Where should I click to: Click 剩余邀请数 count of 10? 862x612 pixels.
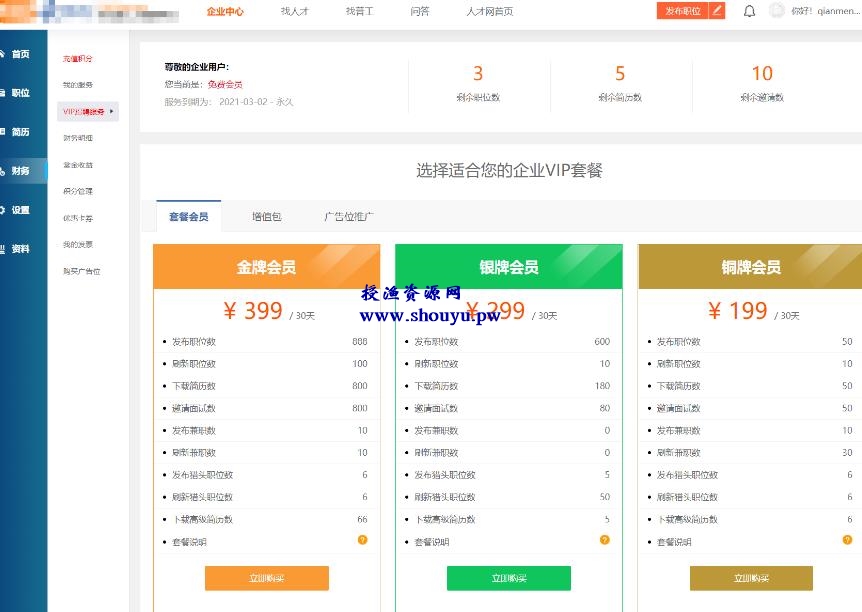(762, 73)
